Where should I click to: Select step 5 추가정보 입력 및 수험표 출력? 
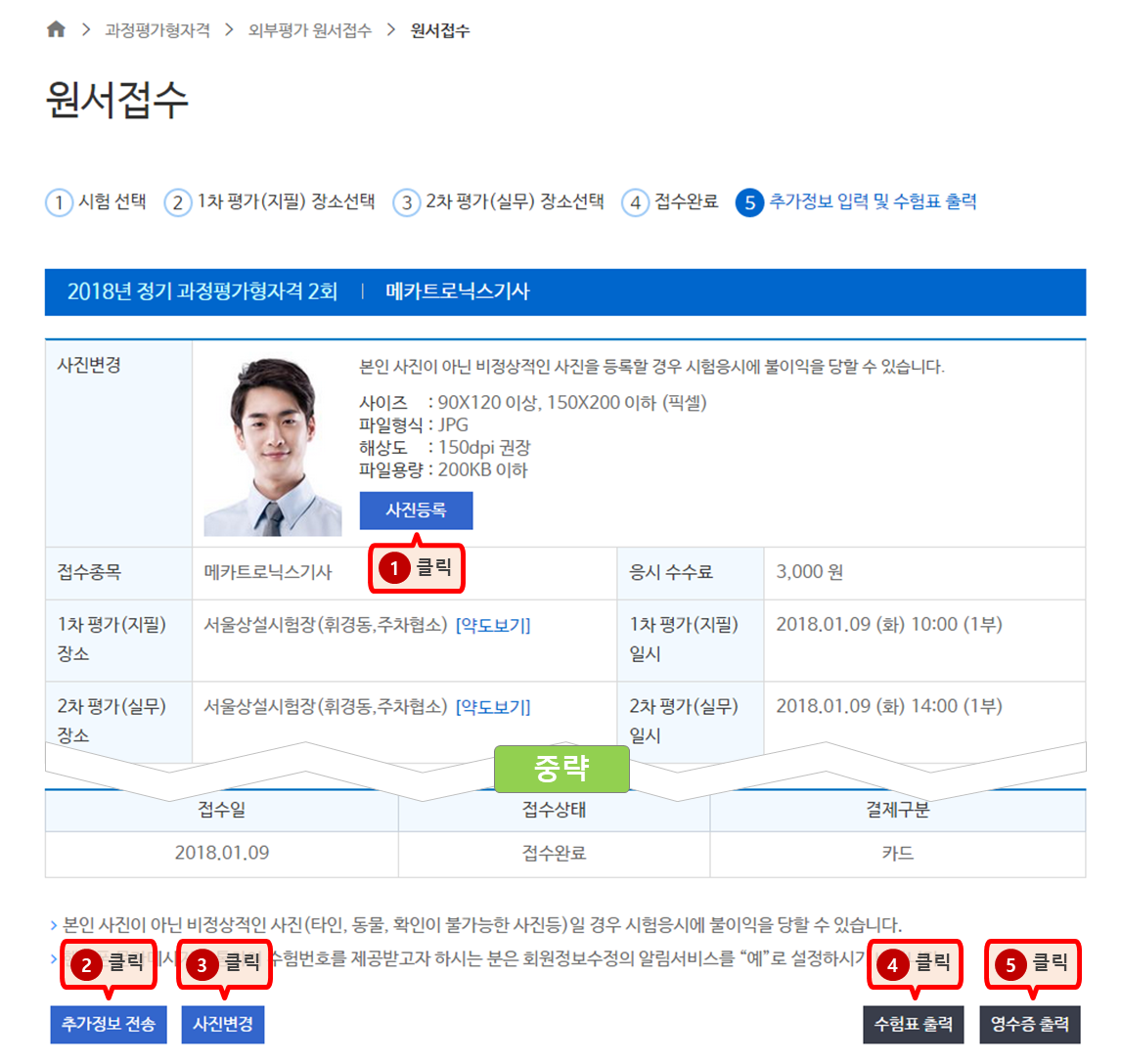click(x=856, y=202)
